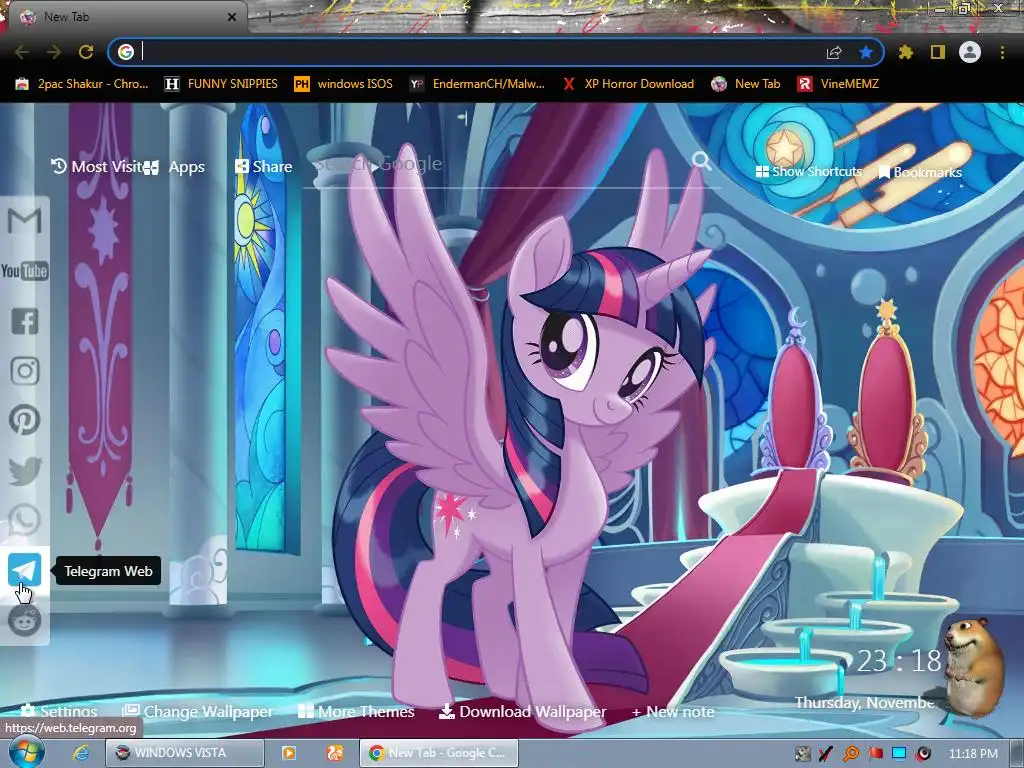Open the Chrome side panel
Viewport: 1024px width, 768px height.
[x=938, y=52]
